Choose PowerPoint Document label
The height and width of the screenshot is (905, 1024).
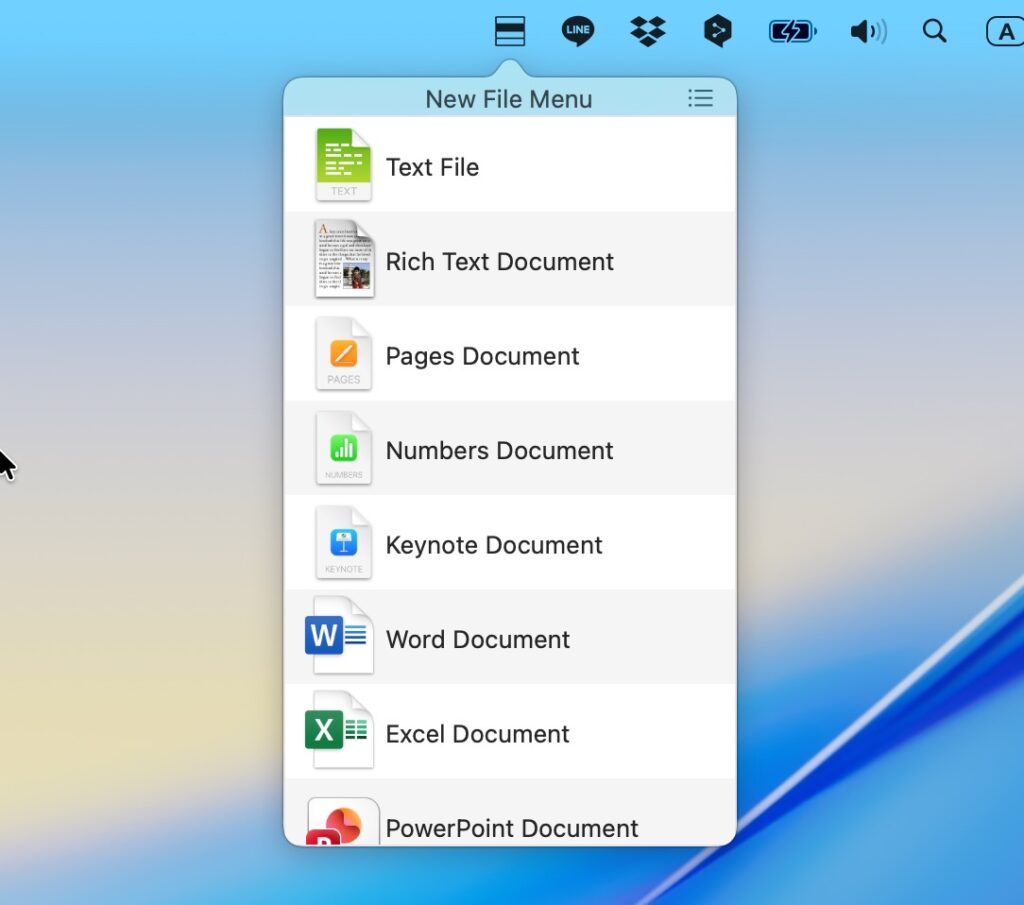tap(511, 829)
